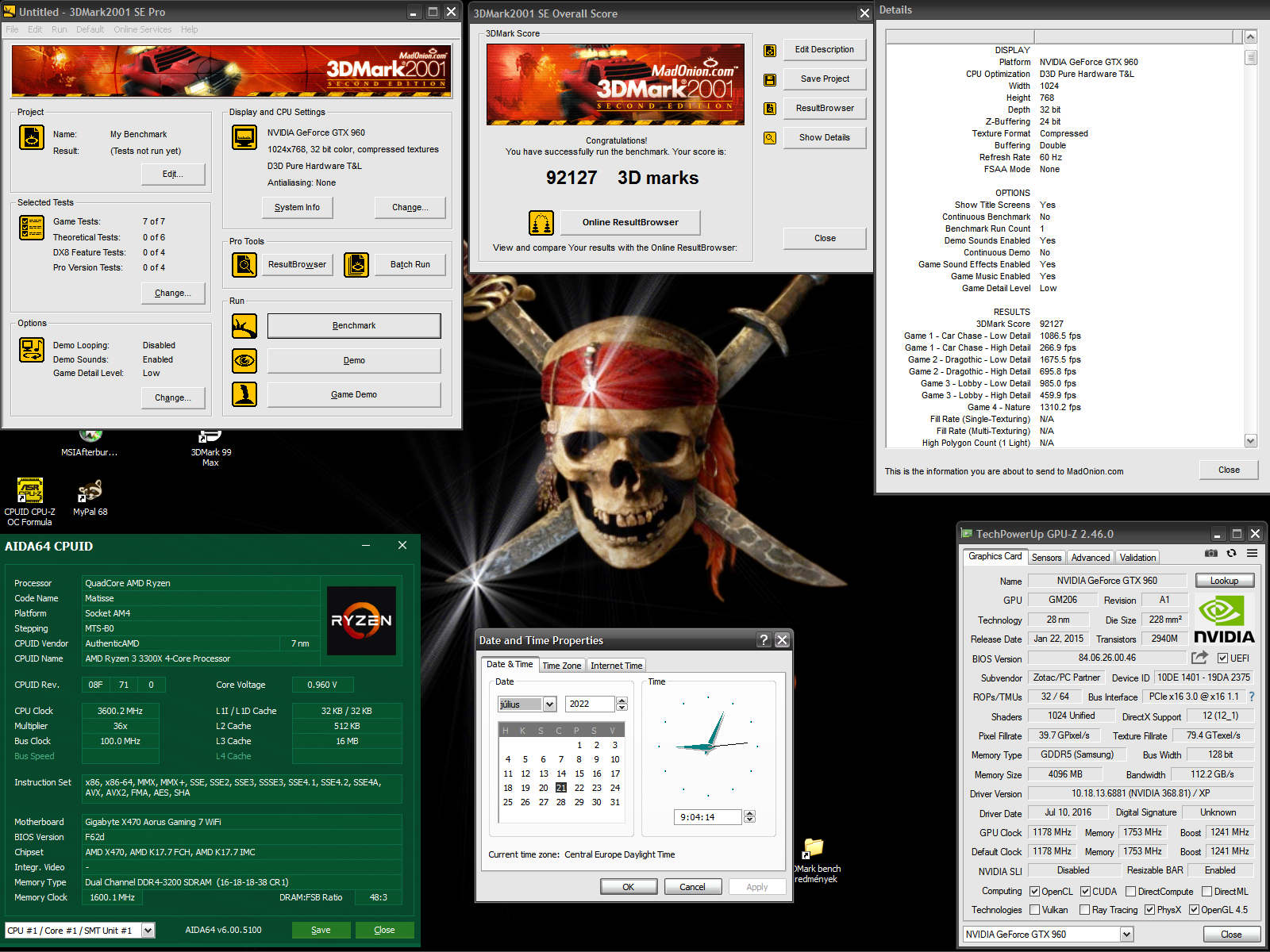Click the Details list scroll up arrow
Viewport: 1270px width, 952px height.
pyautogui.click(x=1250, y=37)
